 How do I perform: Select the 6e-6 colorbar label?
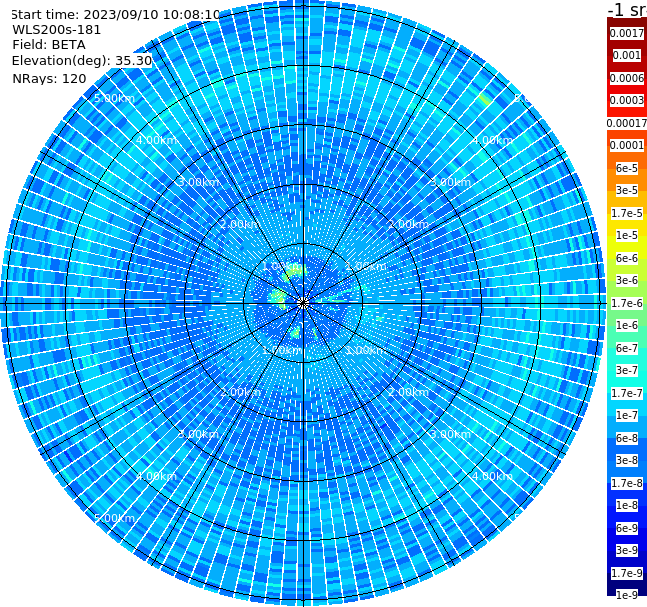[627, 258]
